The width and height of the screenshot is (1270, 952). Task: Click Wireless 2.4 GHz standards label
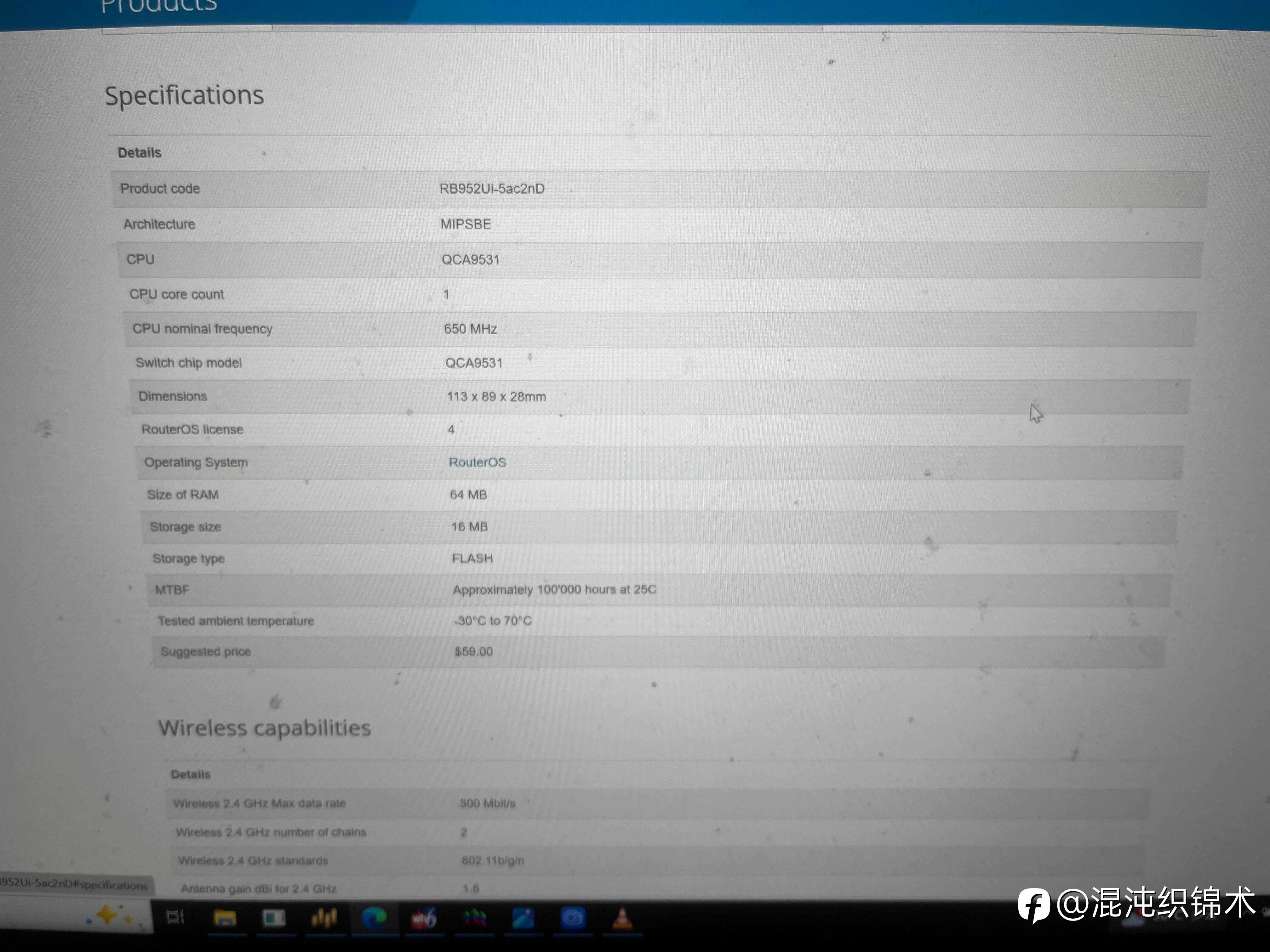click(253, 861)
